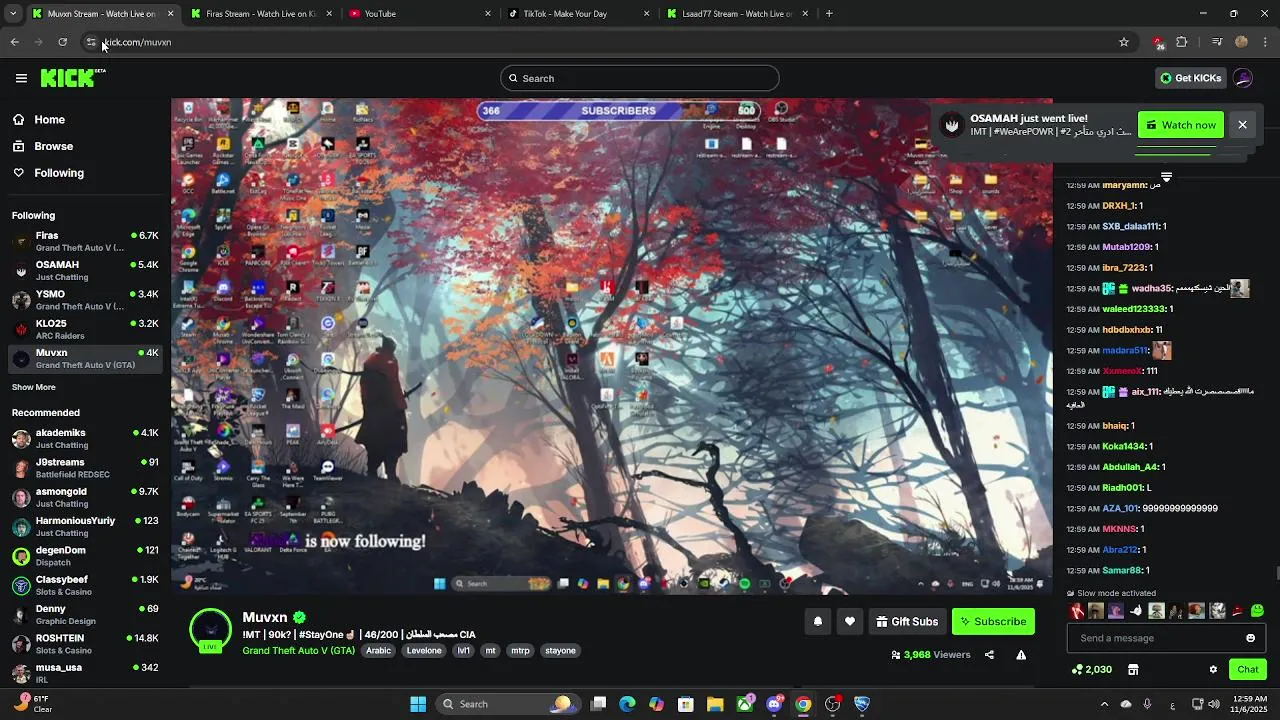The height and width of the screenshot is (720, 1280).
Task: Click the microphone icon in the system tray
Action: coord(1147,704)
